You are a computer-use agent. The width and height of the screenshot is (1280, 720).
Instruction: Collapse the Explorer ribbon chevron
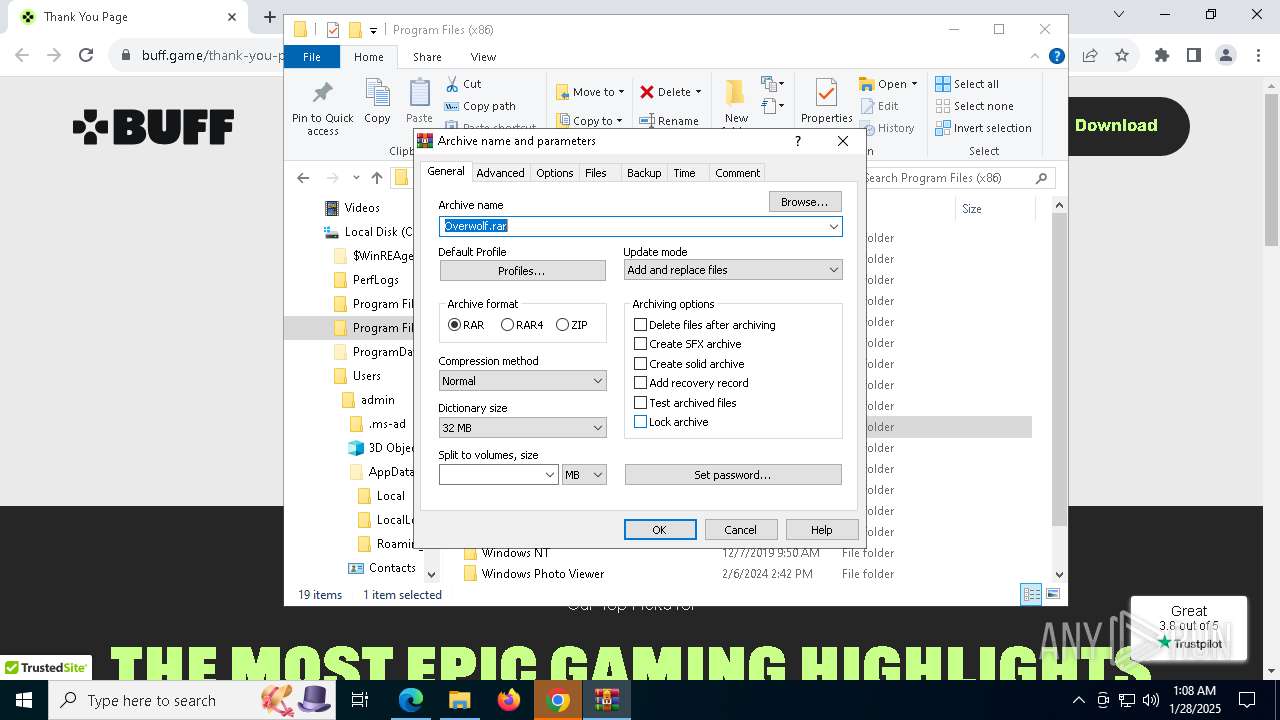(1035, 57)
